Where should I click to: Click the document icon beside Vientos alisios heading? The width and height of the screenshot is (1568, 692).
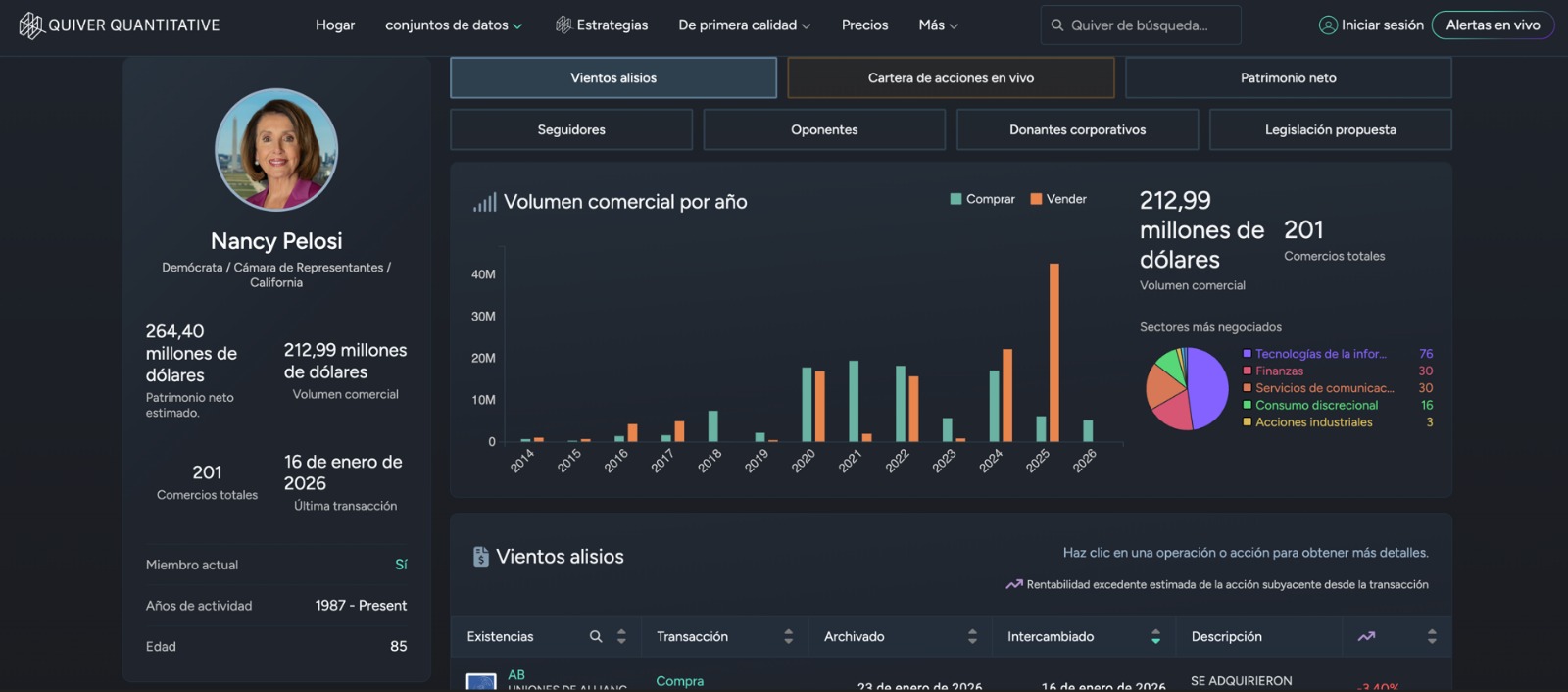[480, 557]
